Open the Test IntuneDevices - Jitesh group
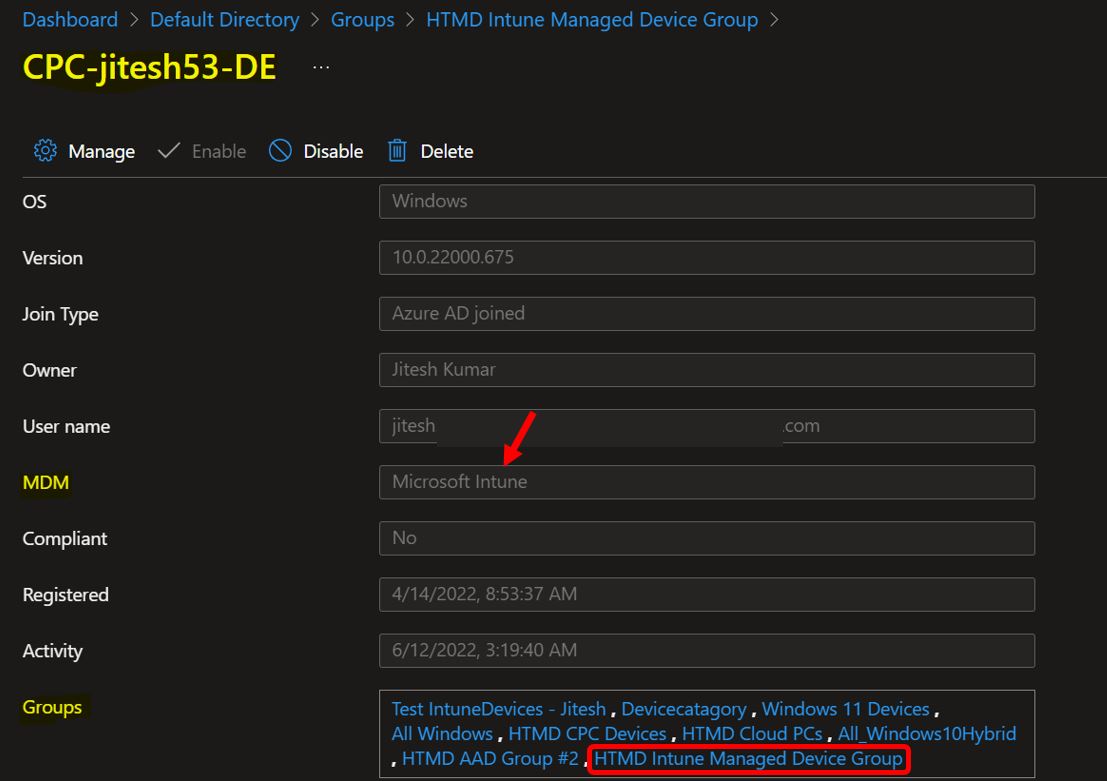Viewport: 1107px width, 781px height. [x=500, y=708]
